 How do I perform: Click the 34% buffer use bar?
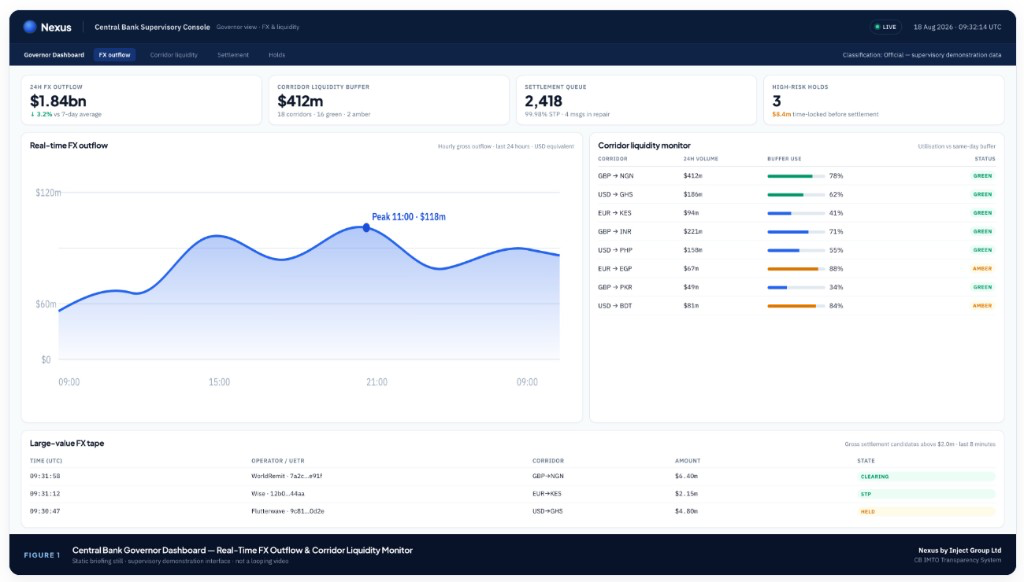796,287
